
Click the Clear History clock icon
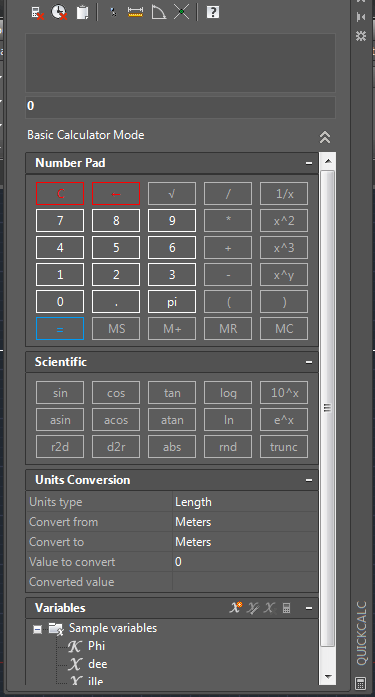(x=59, y=12)
